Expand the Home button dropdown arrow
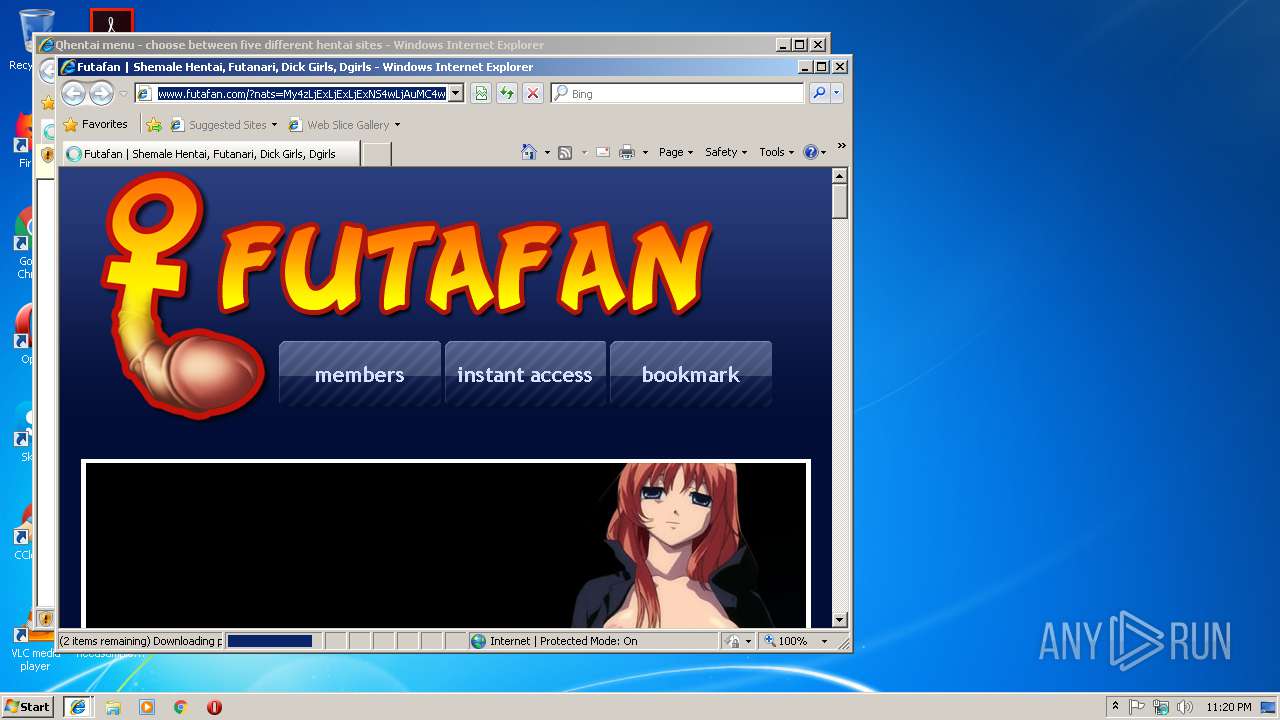 coord(547,152)
